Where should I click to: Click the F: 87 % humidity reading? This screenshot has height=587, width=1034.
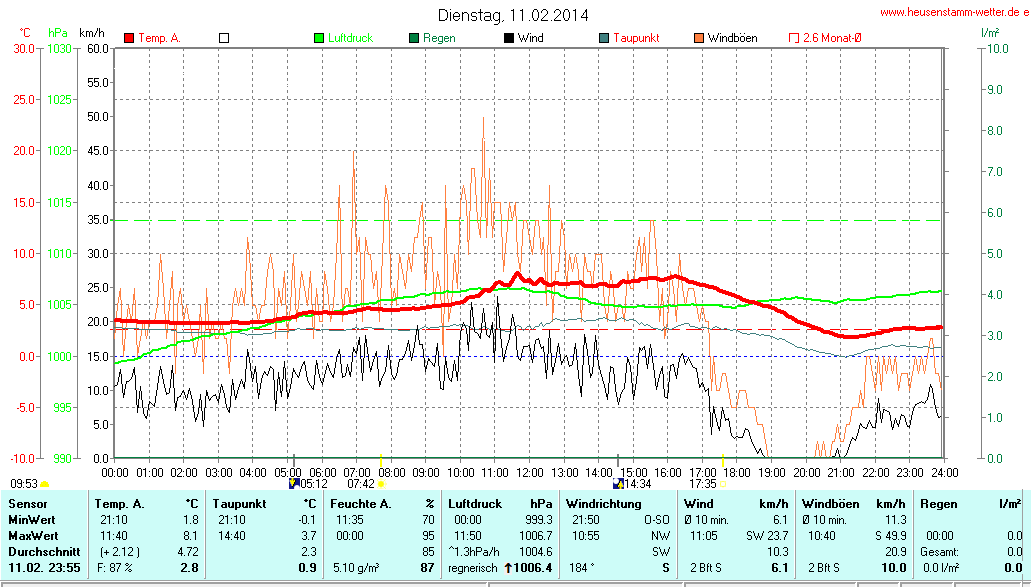tap(115, 568)
